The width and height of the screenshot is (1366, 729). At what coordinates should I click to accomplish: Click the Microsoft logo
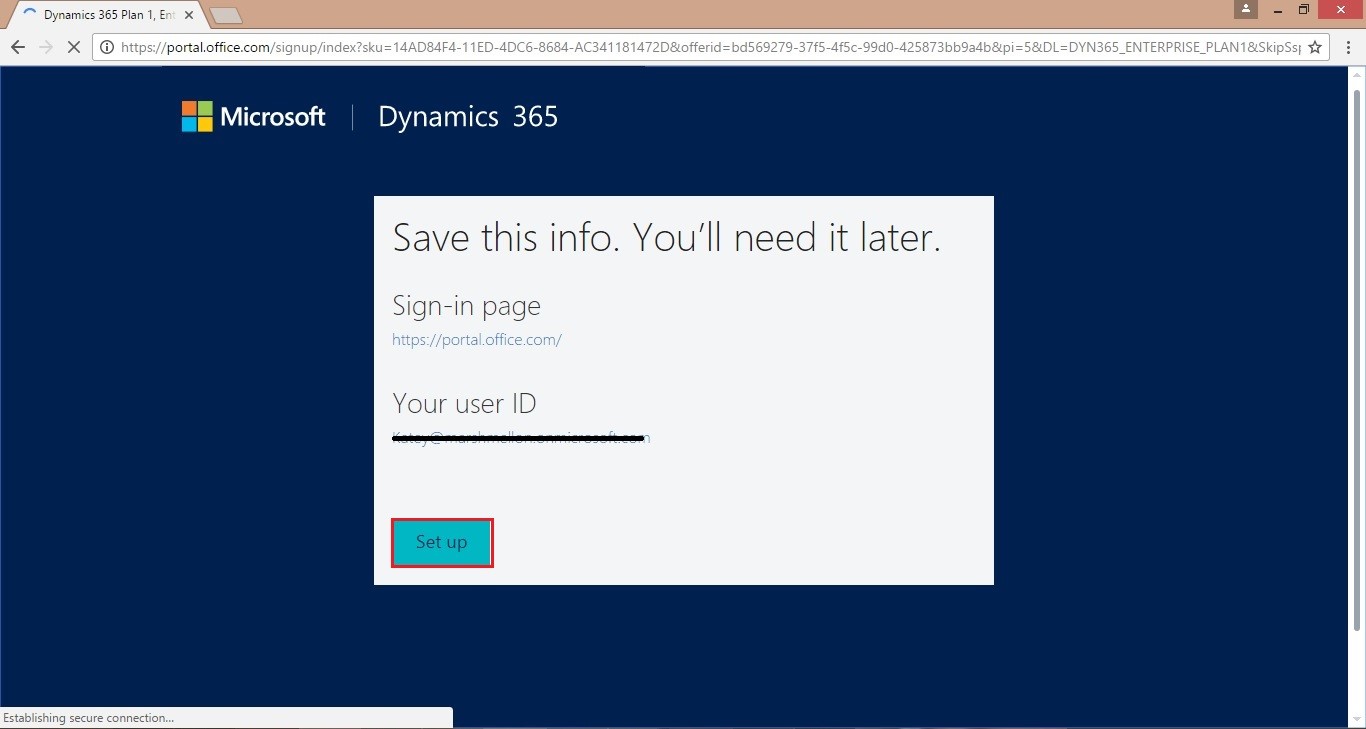tap(254, 117)
